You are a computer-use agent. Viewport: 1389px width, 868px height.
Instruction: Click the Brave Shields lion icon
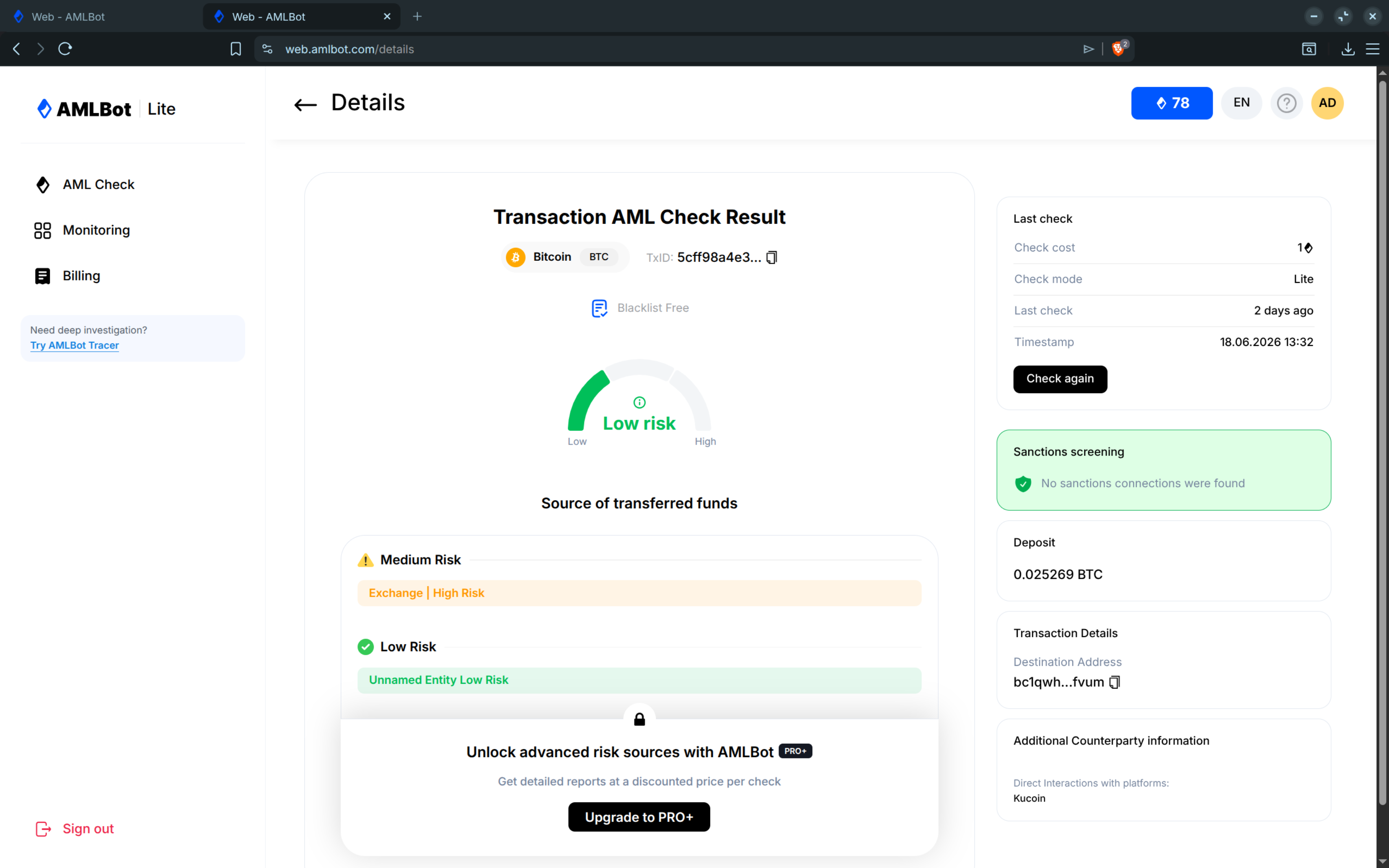click(1118, 49)
